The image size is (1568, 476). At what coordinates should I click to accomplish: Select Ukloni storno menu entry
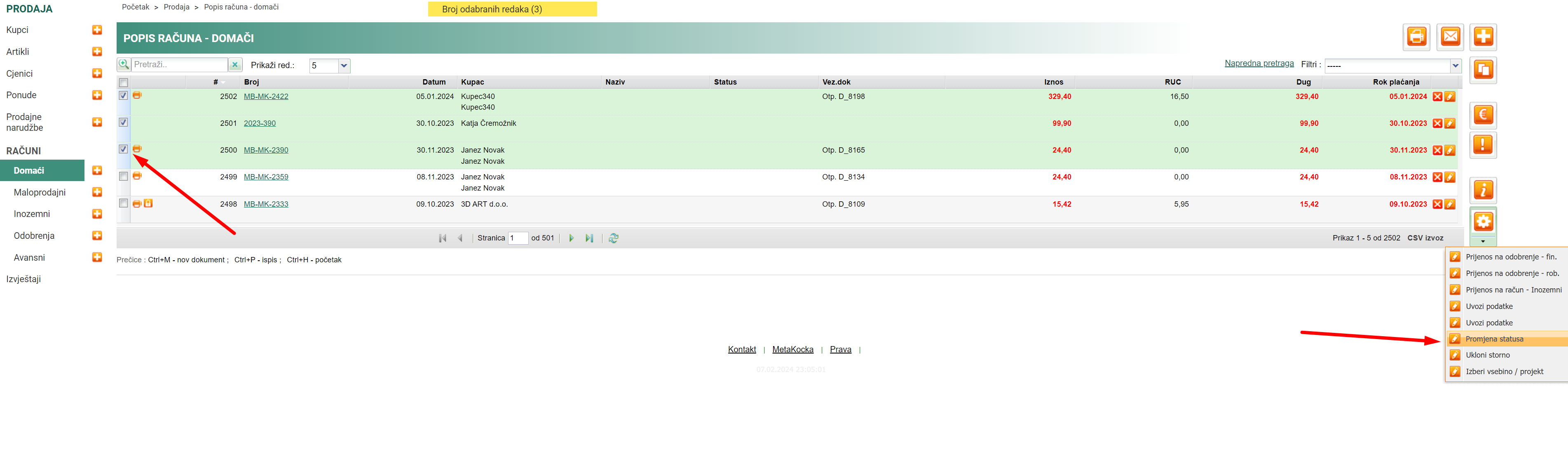coord(1487,355)
